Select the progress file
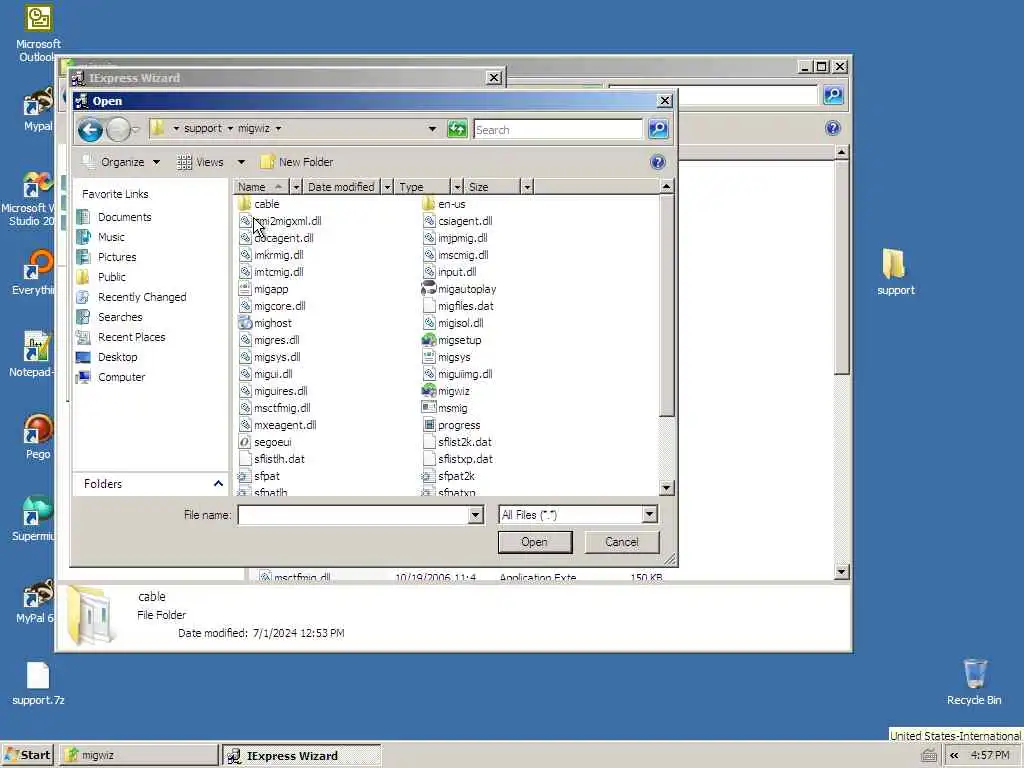Screen dimensions: 1024x768 coord(451,424)
